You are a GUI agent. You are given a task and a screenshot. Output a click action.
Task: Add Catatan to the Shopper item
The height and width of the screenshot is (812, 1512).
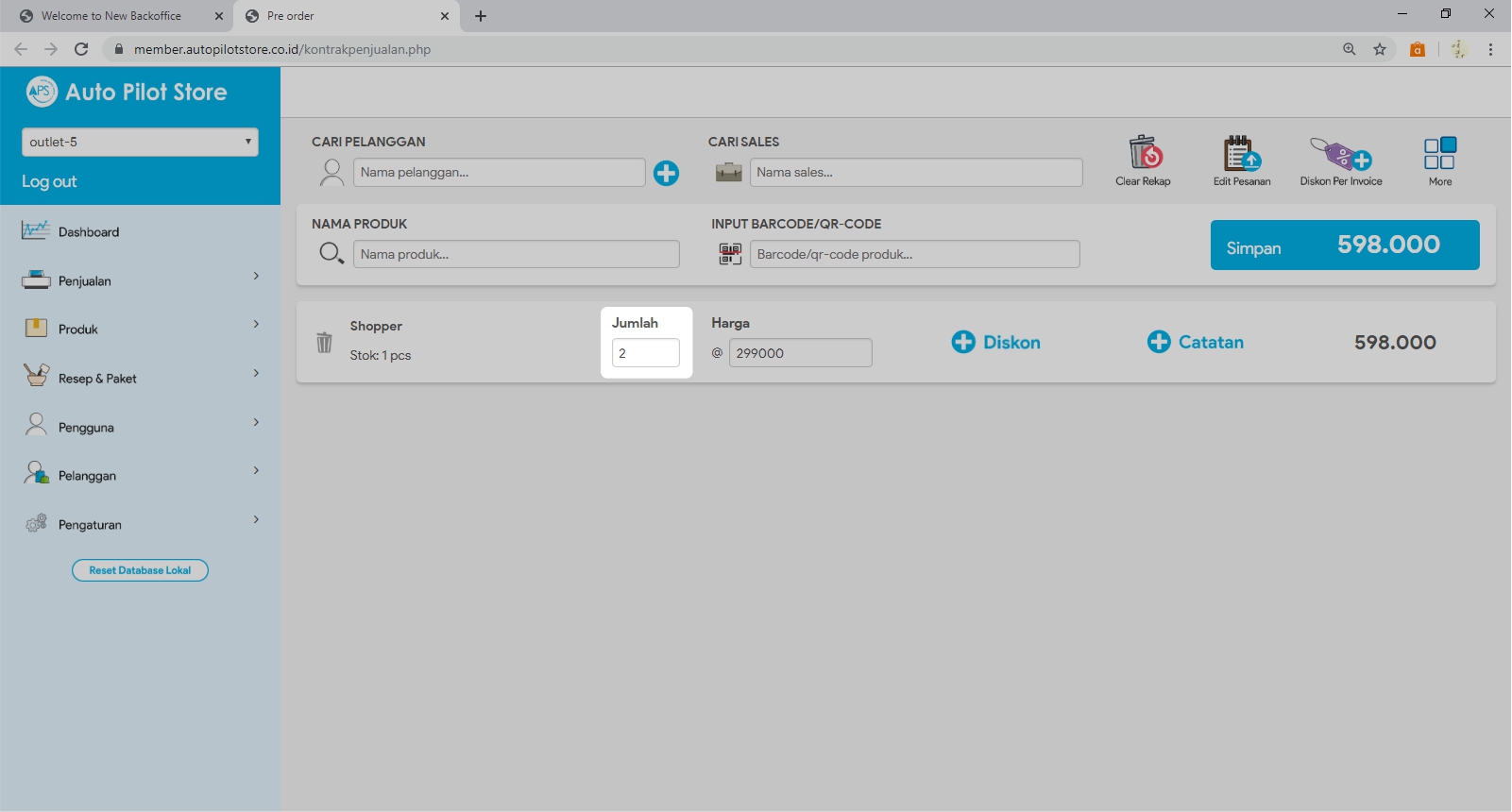pyautogui.click(x=1195, y=342)
